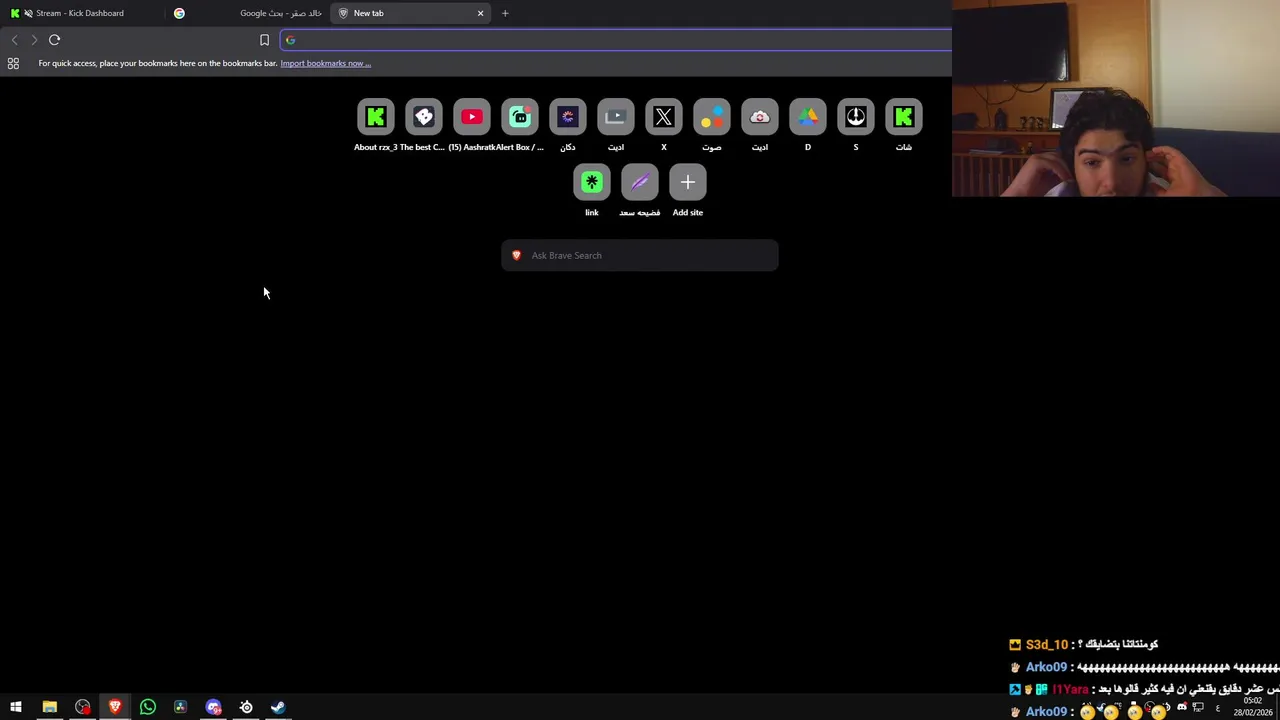Open the bookmarks apps grid icon
This screenshot has height=720, width=1280.
point(13,63)
